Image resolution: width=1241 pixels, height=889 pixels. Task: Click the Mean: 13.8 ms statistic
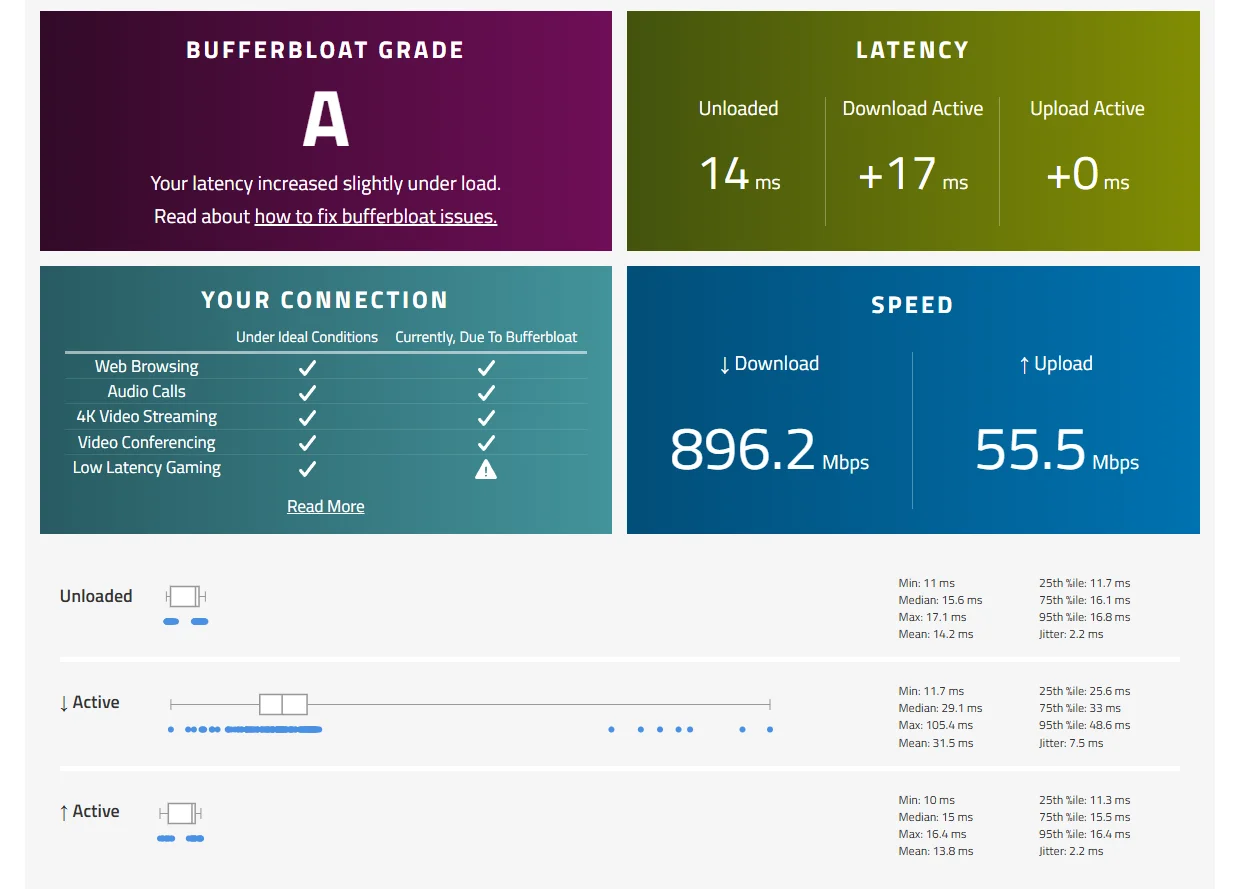935,851
